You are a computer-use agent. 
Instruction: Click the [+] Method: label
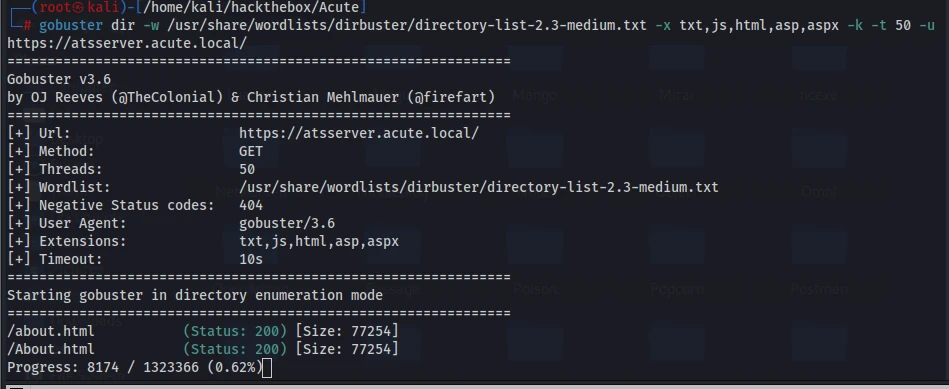tap(51, 151)
